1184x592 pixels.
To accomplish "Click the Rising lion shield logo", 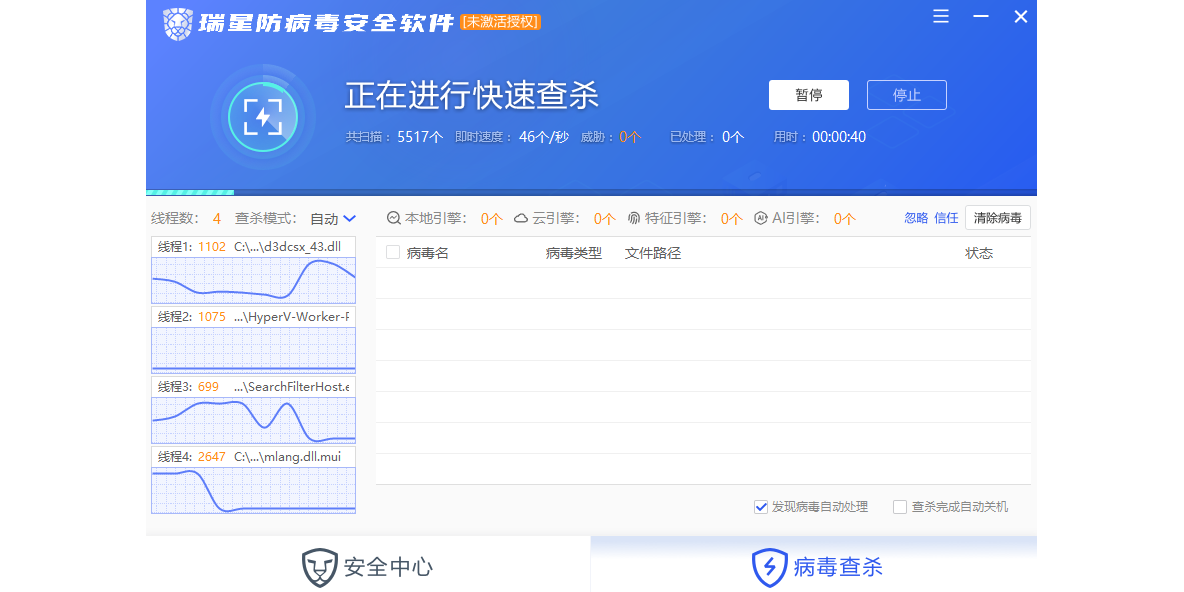I will [x=177, y=23].
